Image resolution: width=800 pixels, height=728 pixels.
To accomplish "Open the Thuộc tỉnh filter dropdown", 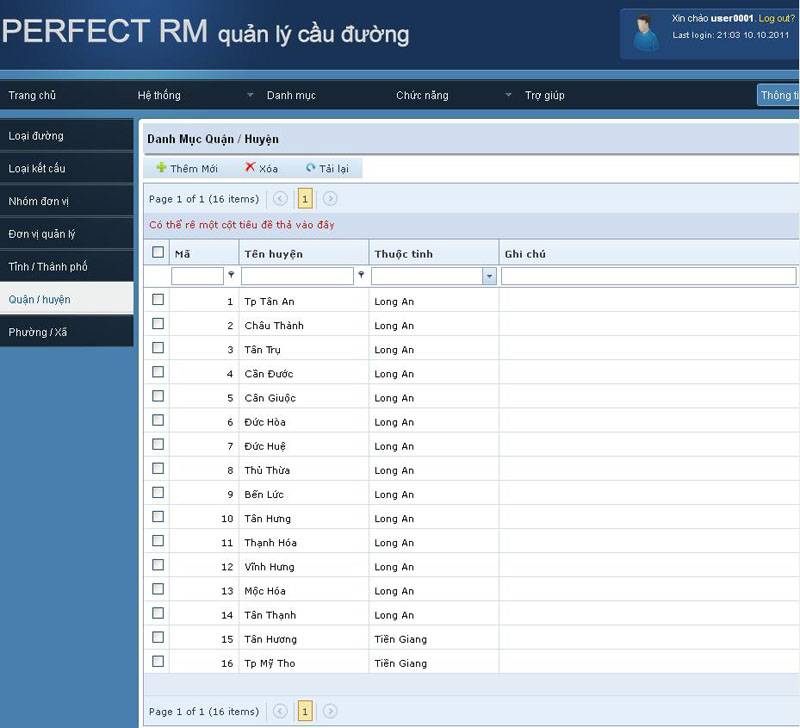I will (489, 276).
